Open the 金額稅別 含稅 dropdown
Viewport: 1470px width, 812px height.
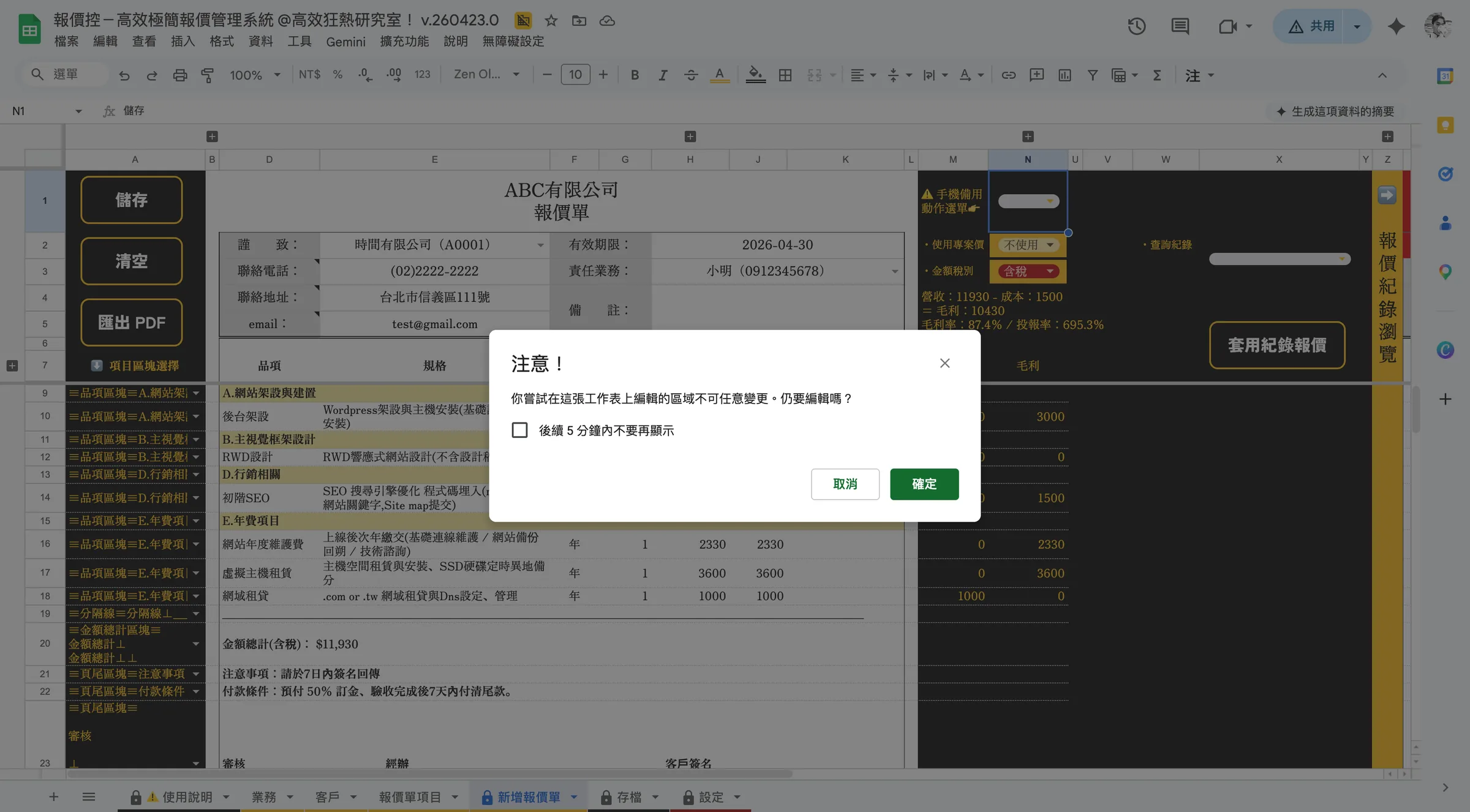[1029, 271]
